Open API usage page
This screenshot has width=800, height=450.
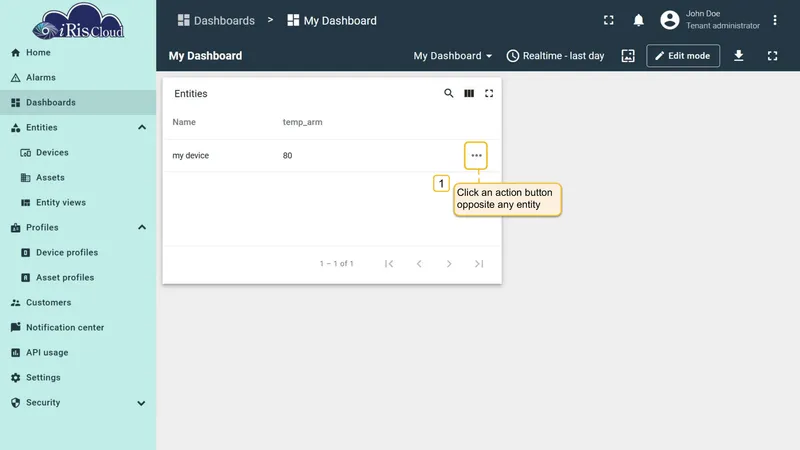[78, 353]
